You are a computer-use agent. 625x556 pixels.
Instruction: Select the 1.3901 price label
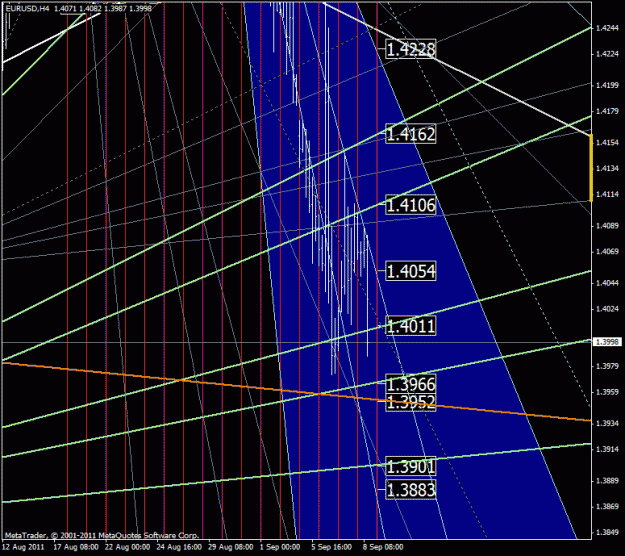pos(411,466)
